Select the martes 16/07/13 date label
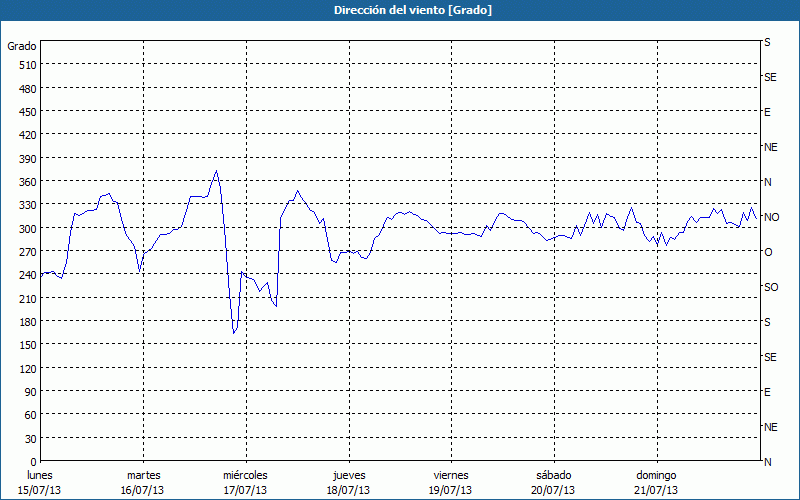Viewport: 800px width, 500px height. point(143,482)
